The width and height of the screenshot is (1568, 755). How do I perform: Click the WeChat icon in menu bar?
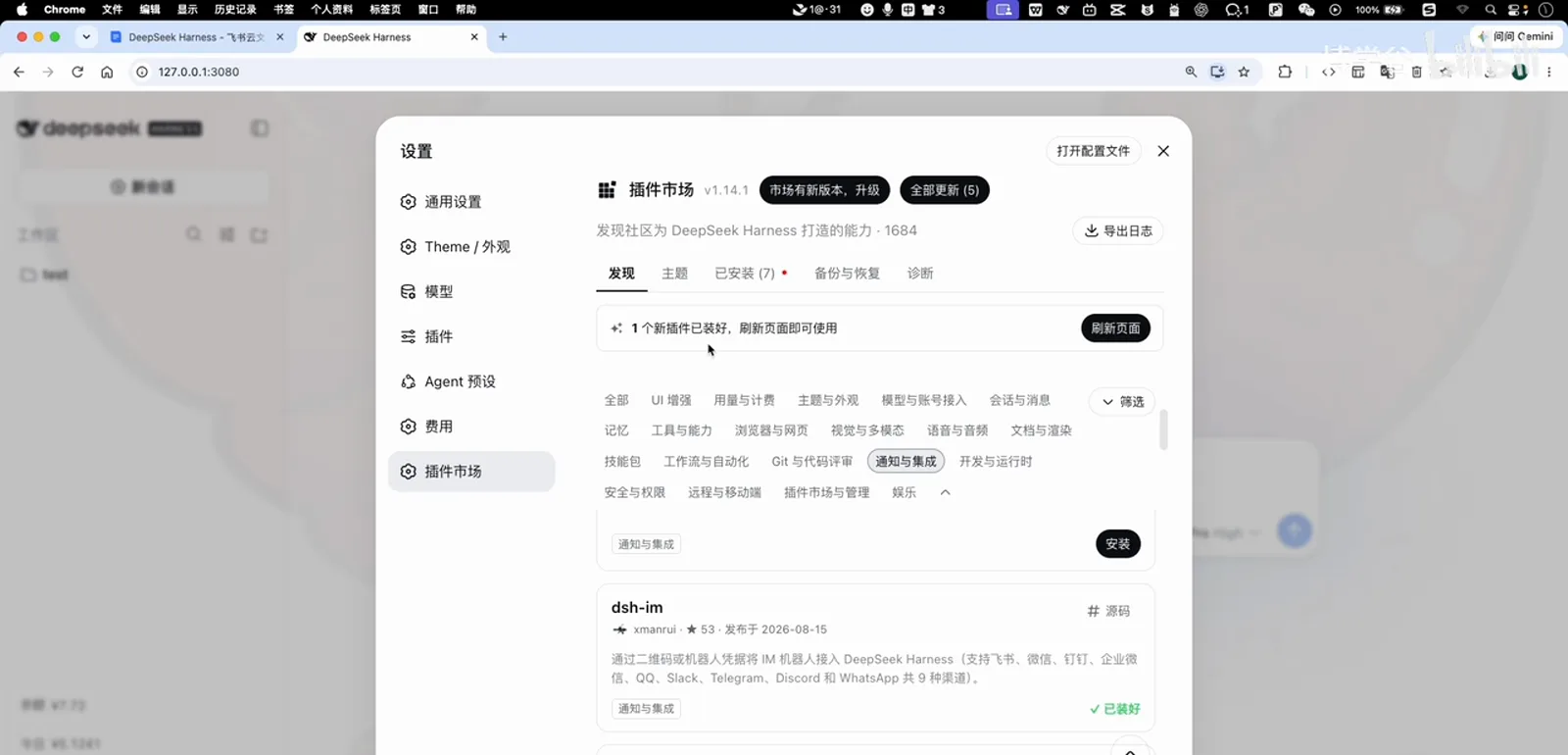pyautogui.click(x=1305, y=10)
